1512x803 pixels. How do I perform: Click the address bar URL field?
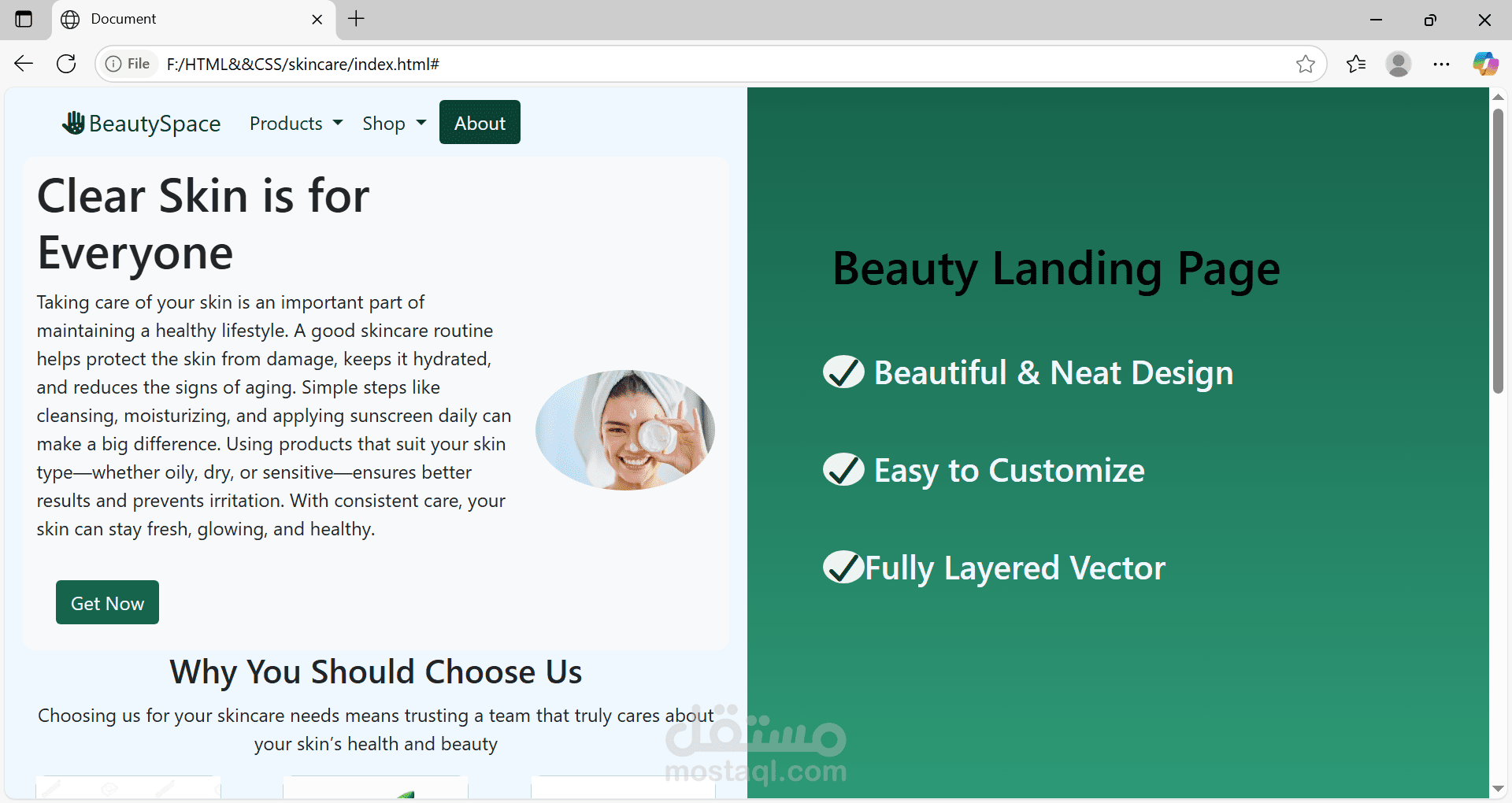709,64
